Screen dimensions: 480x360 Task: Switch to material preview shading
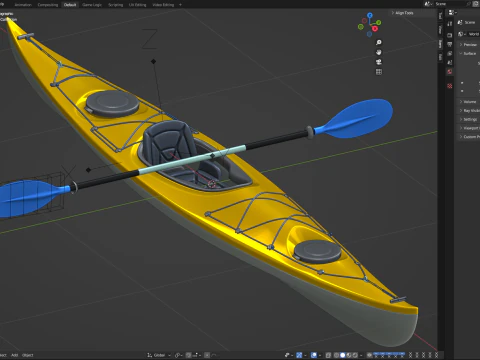coord(349,355)
